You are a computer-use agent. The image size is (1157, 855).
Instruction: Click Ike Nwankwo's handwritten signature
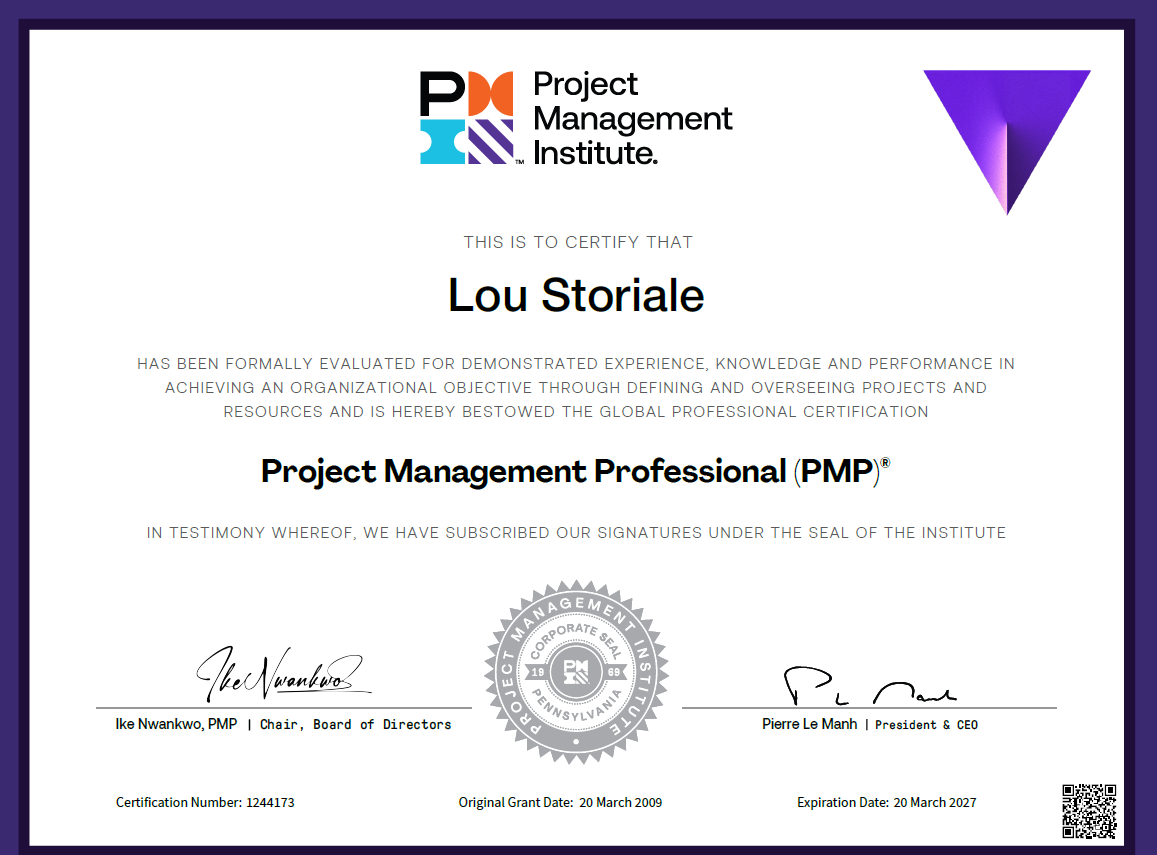pyautogui.click(x=283, y=674)
